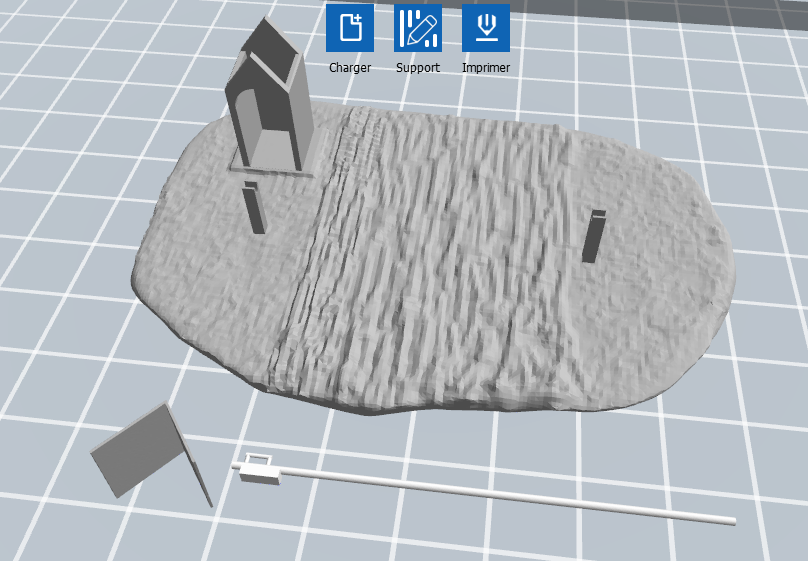Open the Support editing tool icon
808x561 pixels.
tap(418, 28)
